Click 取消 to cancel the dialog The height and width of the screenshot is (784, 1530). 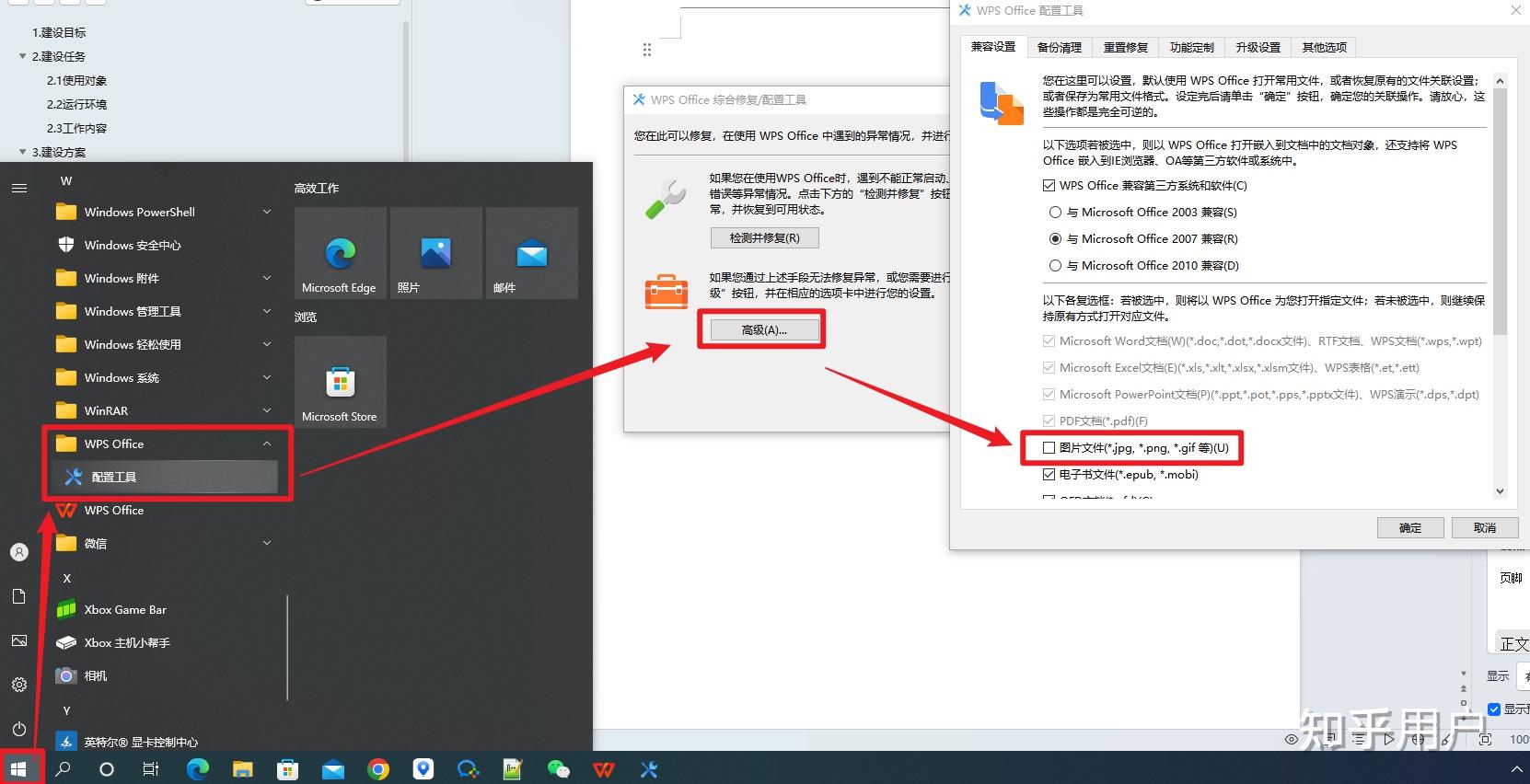coord(1485,527)
